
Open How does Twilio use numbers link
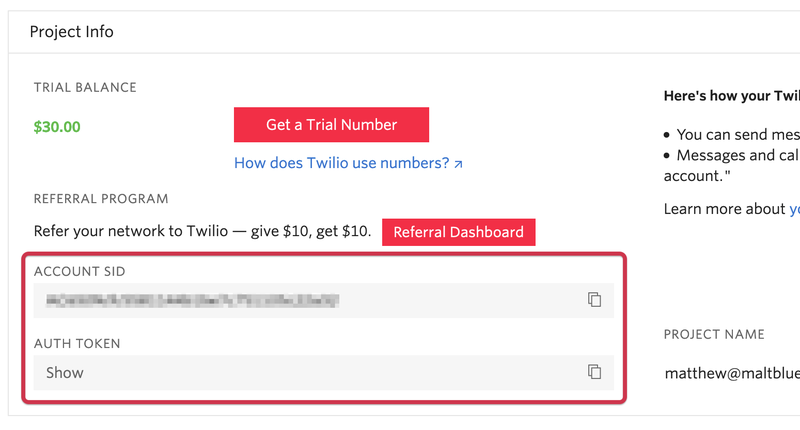(341, 162)
